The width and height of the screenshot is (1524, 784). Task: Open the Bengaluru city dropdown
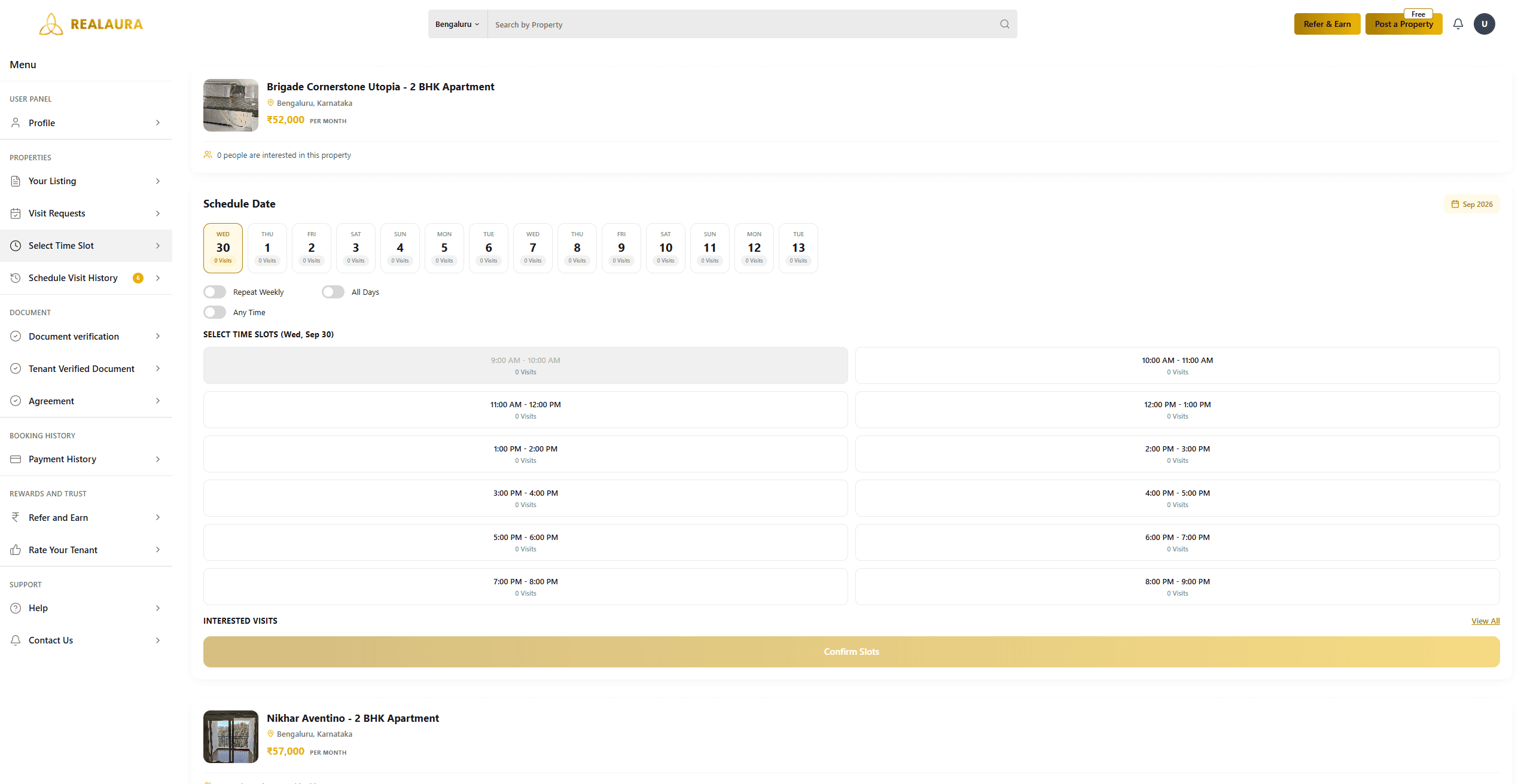click(458, 24)
